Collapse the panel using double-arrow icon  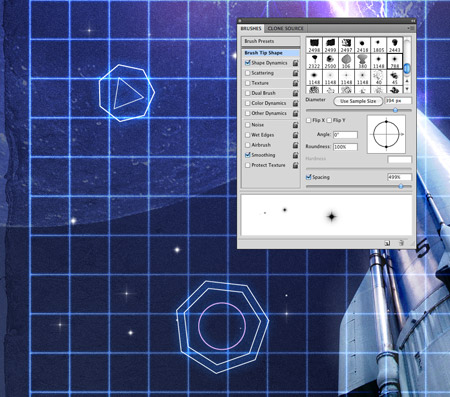[413, 21]
